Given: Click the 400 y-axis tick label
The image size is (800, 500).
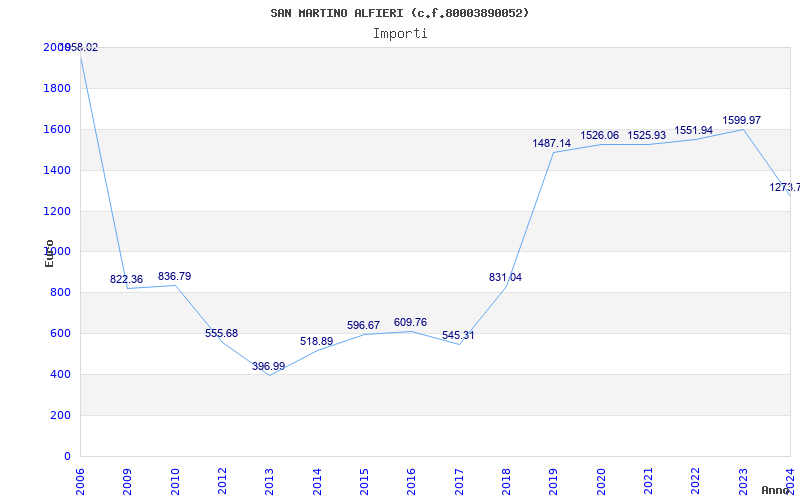Looking at the screenshot, I should click(61, 374).
